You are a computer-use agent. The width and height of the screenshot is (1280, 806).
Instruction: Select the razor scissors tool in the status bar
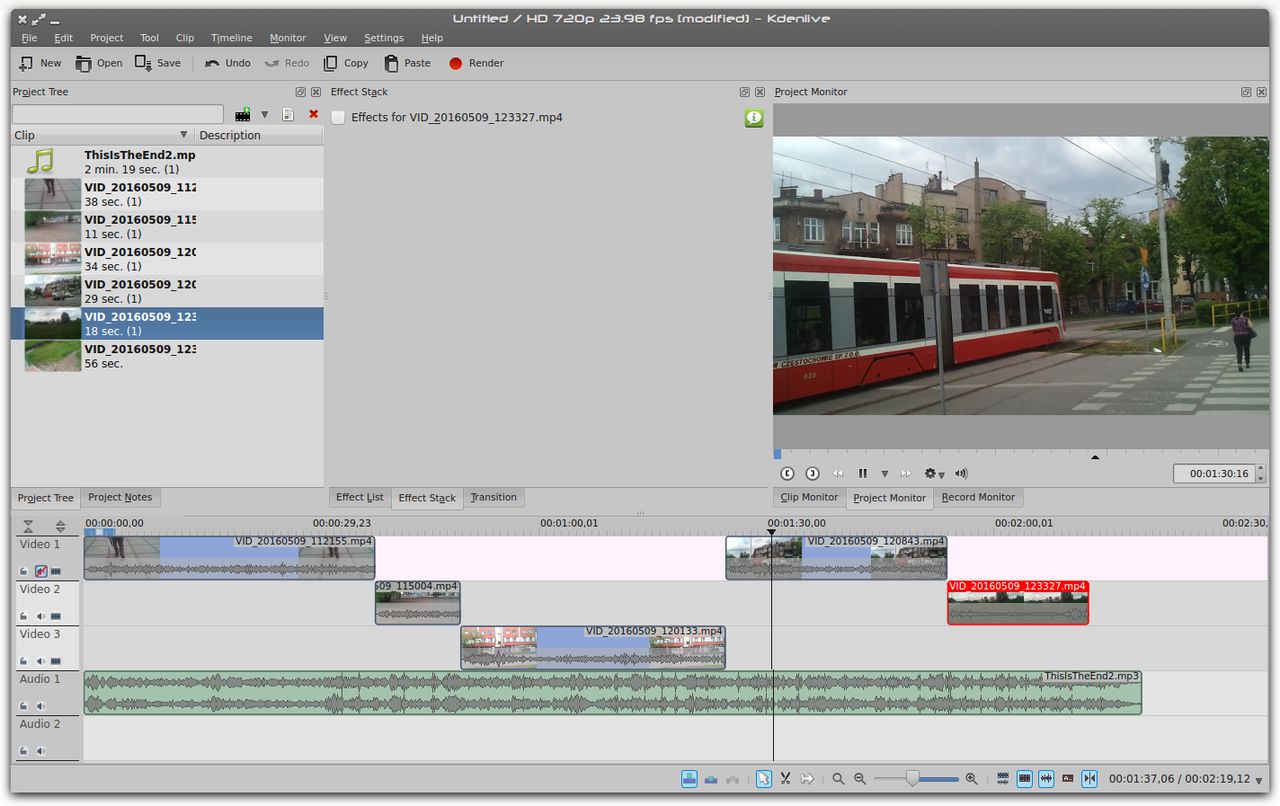click(x=786, y=779)
